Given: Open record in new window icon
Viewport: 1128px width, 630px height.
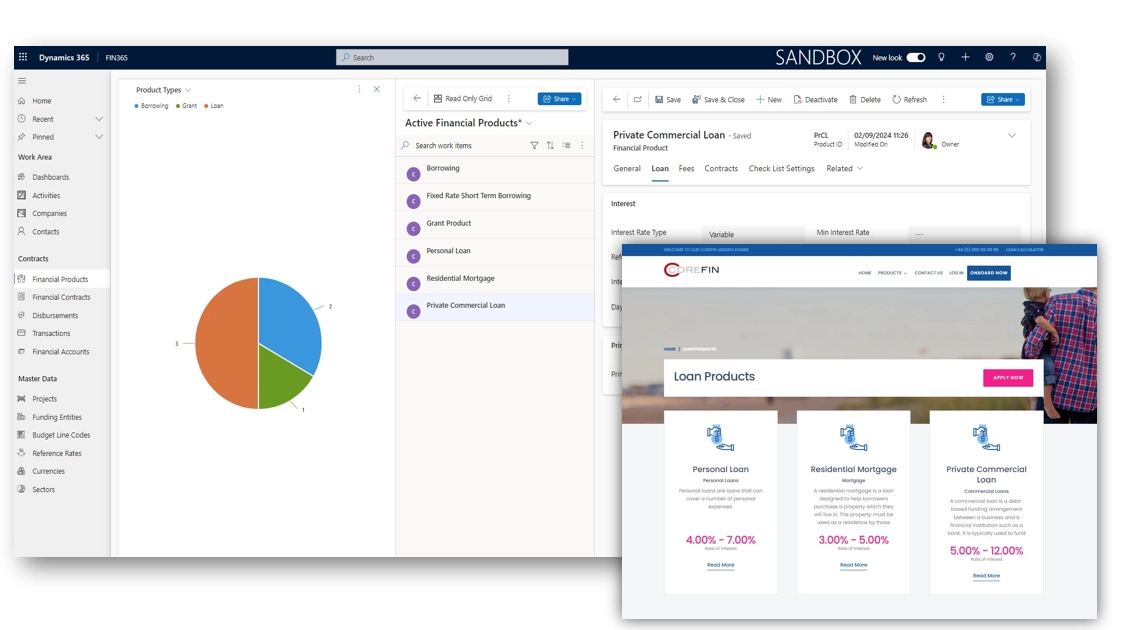Looking at the screenshot, I should click(637, 99).
